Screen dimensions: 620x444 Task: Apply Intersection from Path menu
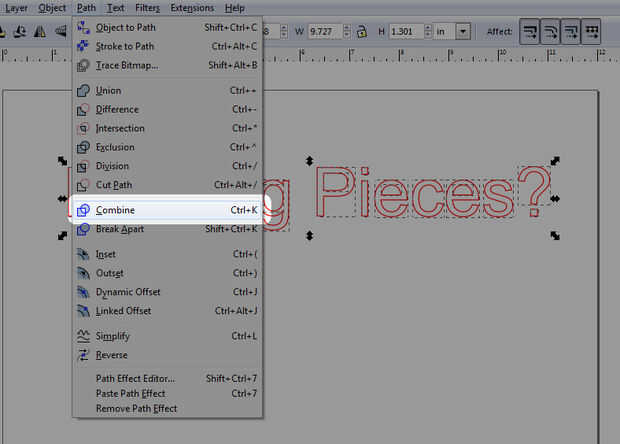(167, 128)
